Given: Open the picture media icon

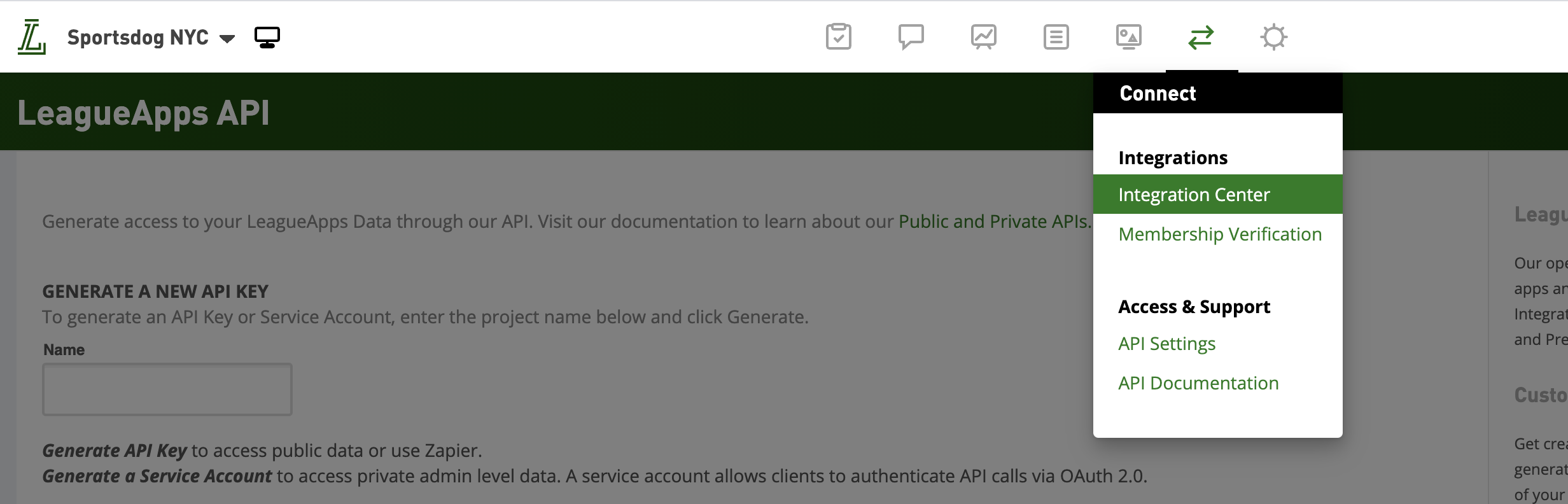Looking at the screenshot, I should [x=1129, y=37].
